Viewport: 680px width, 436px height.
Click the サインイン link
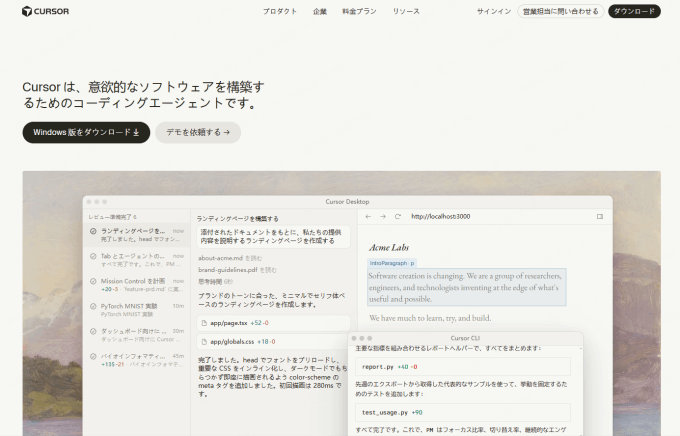(x=494, y=11)
